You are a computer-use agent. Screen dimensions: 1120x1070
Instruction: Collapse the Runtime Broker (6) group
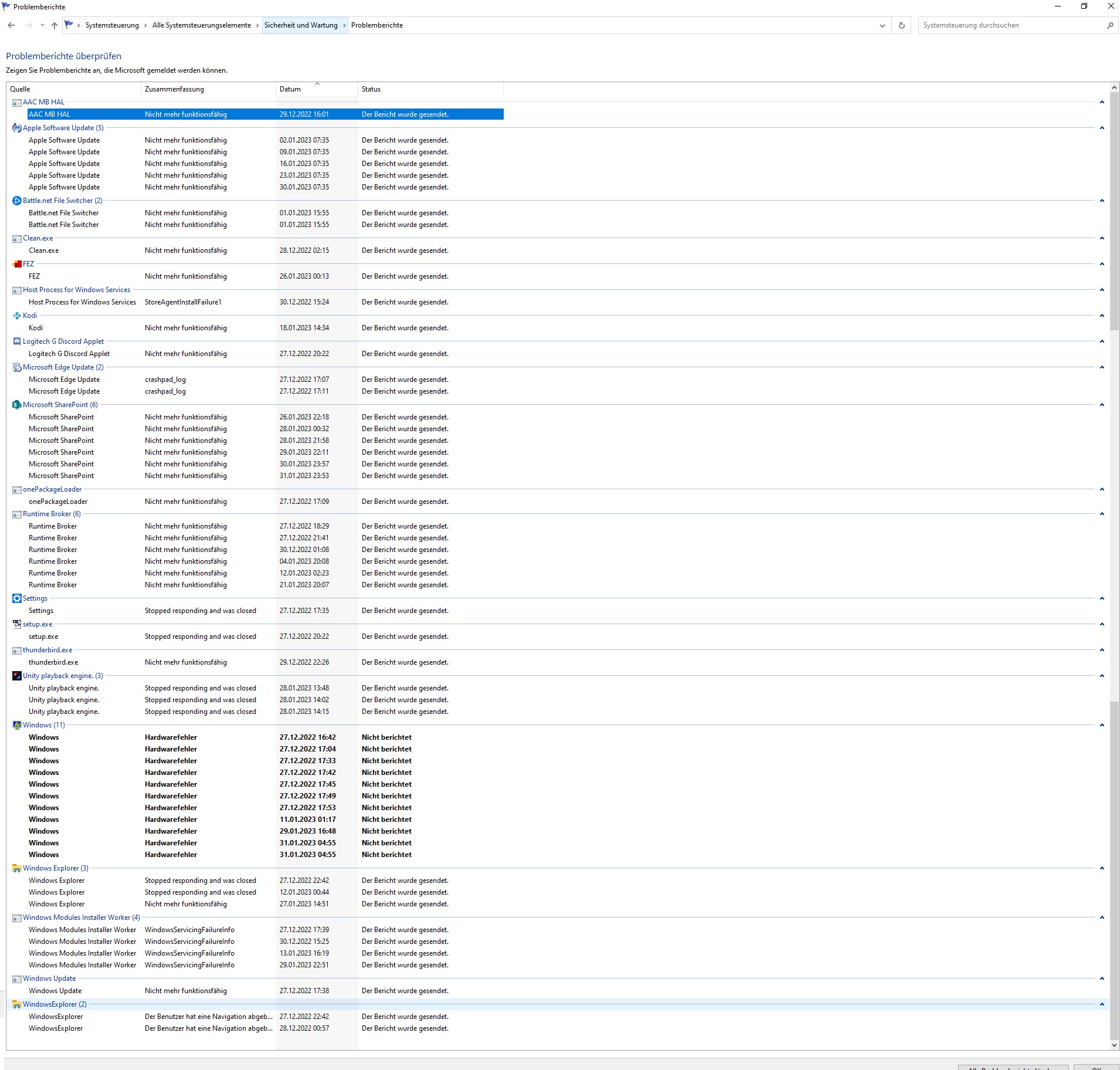[x=1102, y=514]
